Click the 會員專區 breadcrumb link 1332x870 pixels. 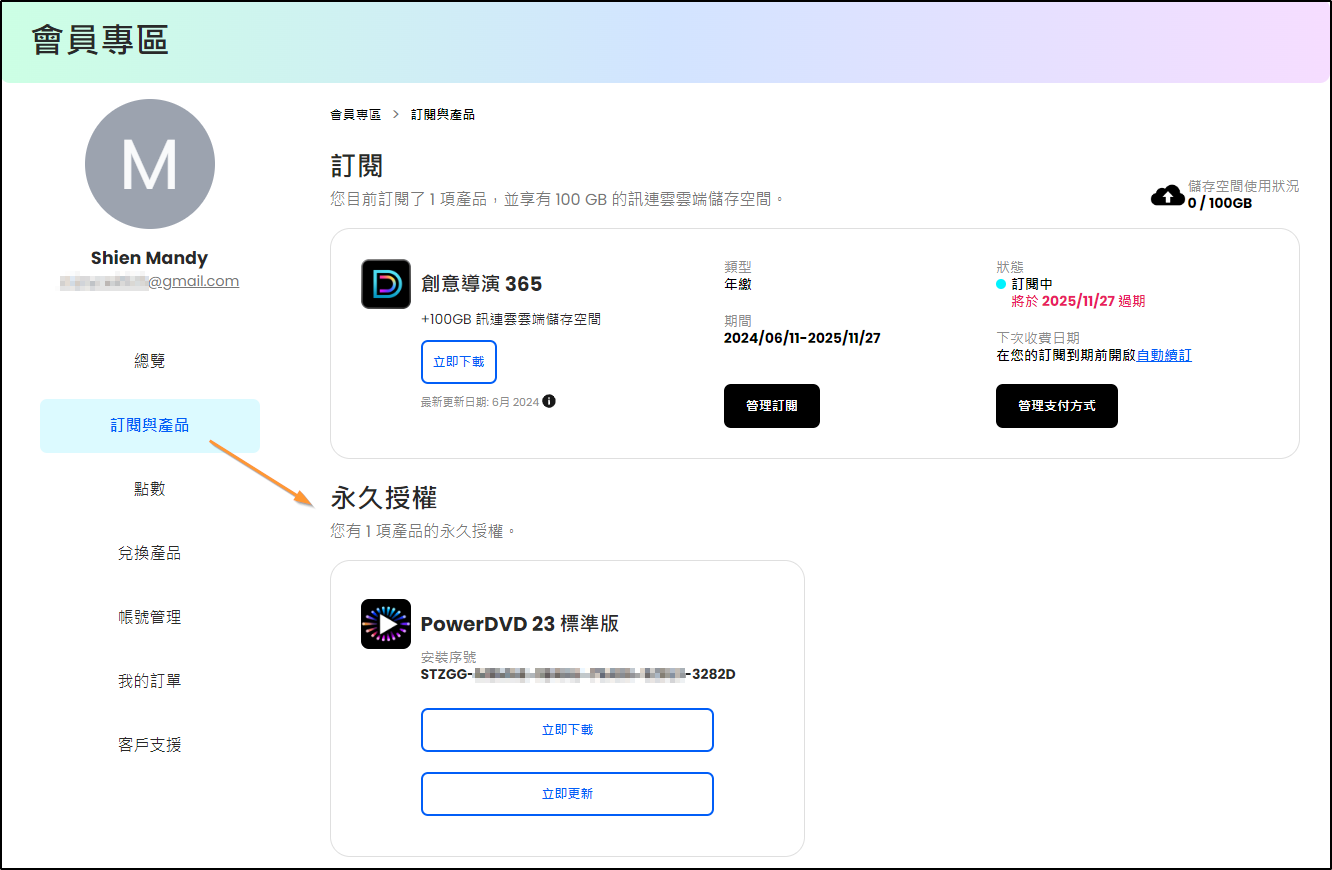pyautogui.click(x=356, y=115)
